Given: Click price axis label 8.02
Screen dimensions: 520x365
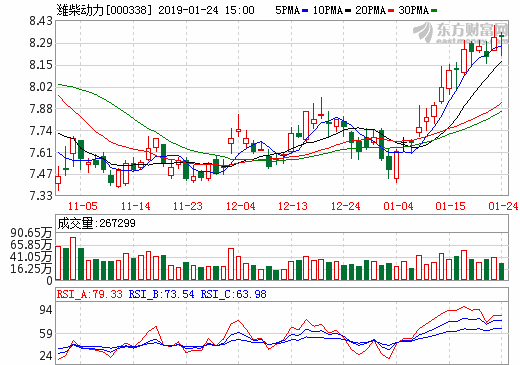Looking at the screenshot, I should coord(41,87).
